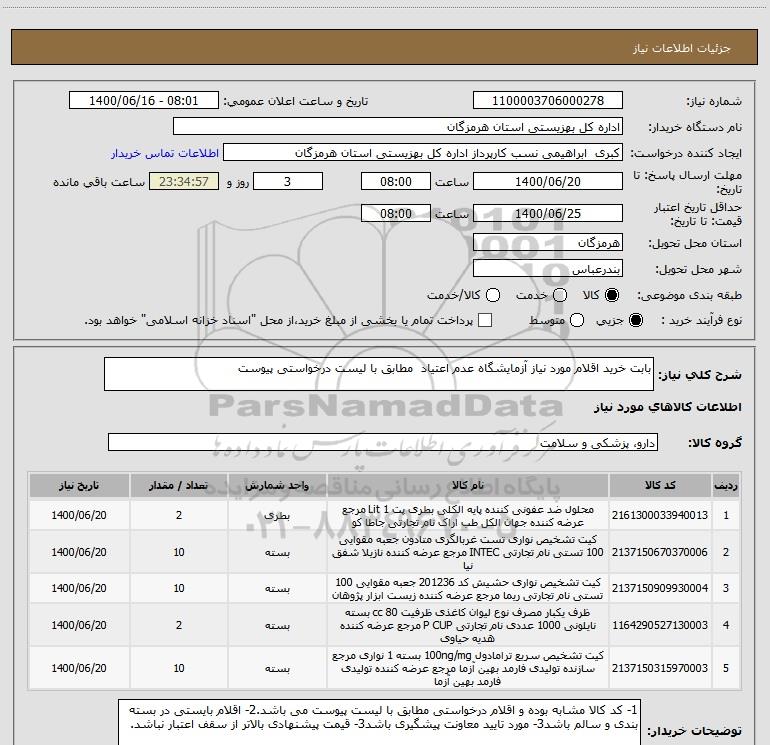The height and width of the screenshot is (745, 770).
Task: Click the ردیف column header
Action: 726,486
